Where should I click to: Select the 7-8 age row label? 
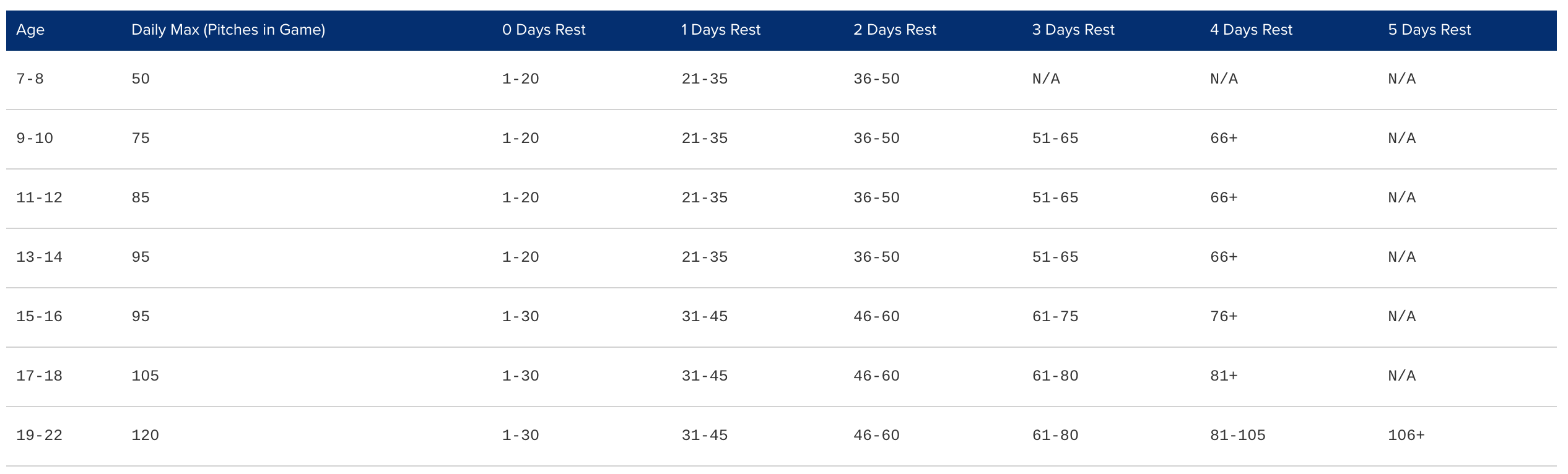point(30,79)
